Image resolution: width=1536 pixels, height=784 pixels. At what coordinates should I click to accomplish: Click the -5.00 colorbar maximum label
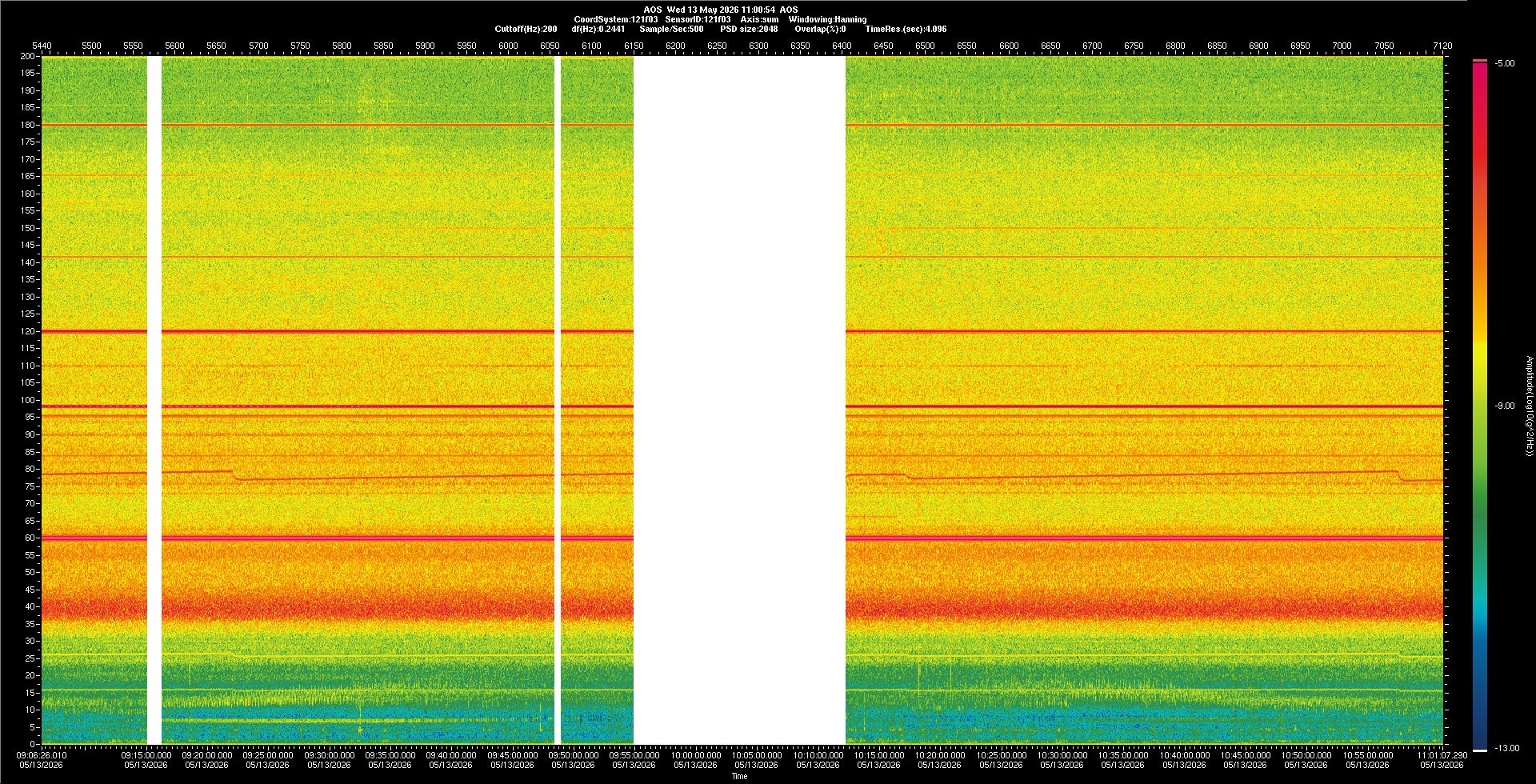pos(1504,63)
